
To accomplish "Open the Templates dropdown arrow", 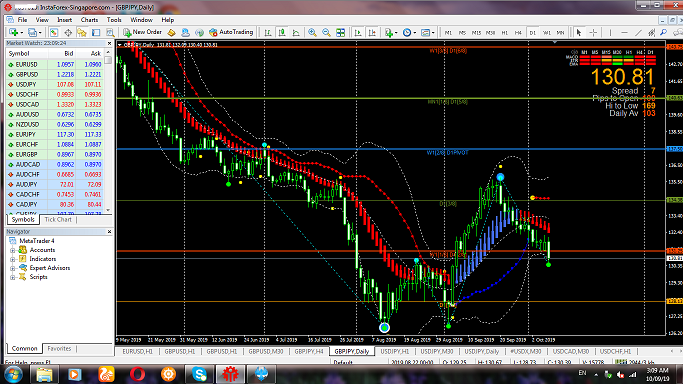I will (x=433, y=33).
